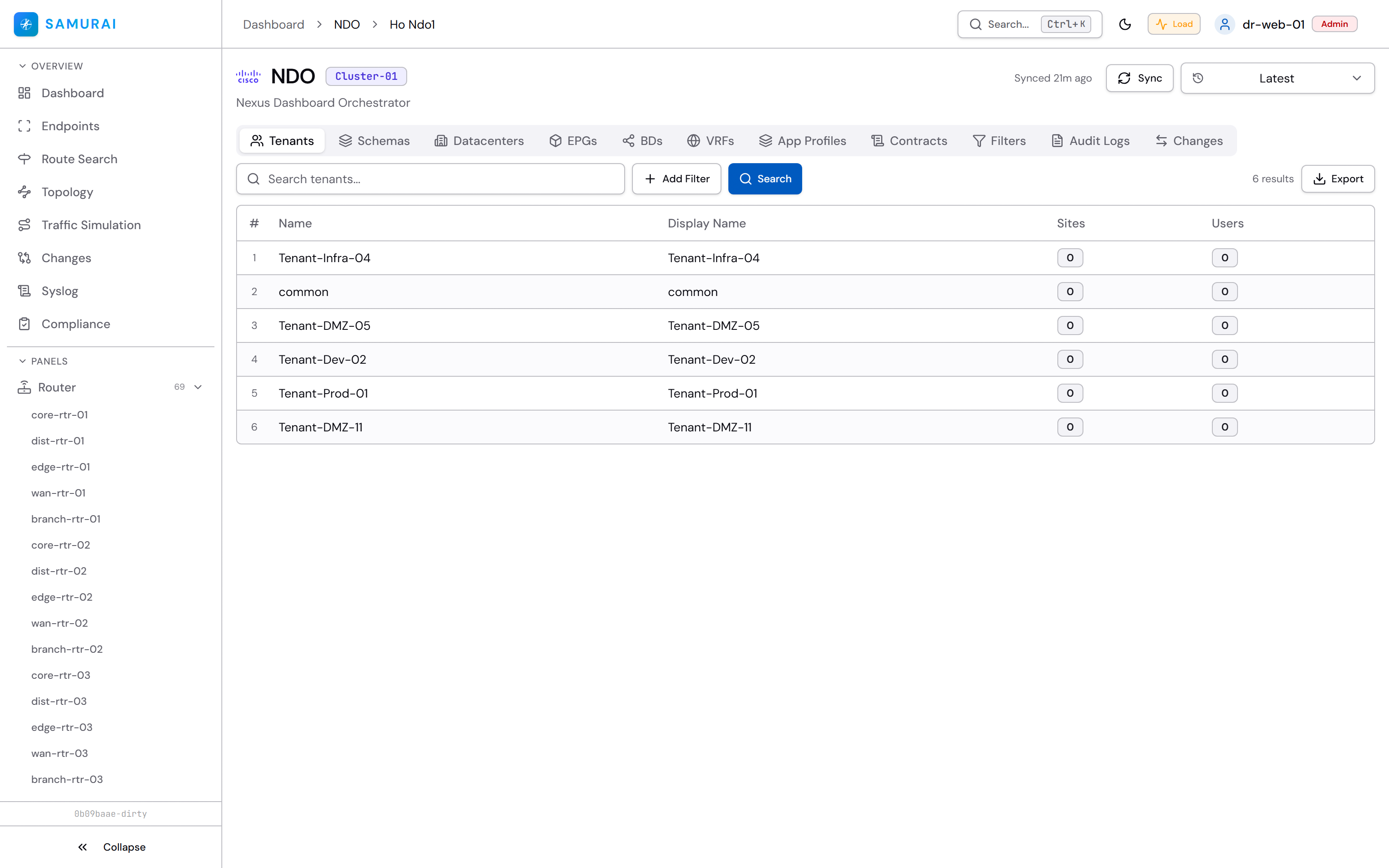1389x868 pixels.
Task: Click the Cisco logo icon
Action: [249, 76]
